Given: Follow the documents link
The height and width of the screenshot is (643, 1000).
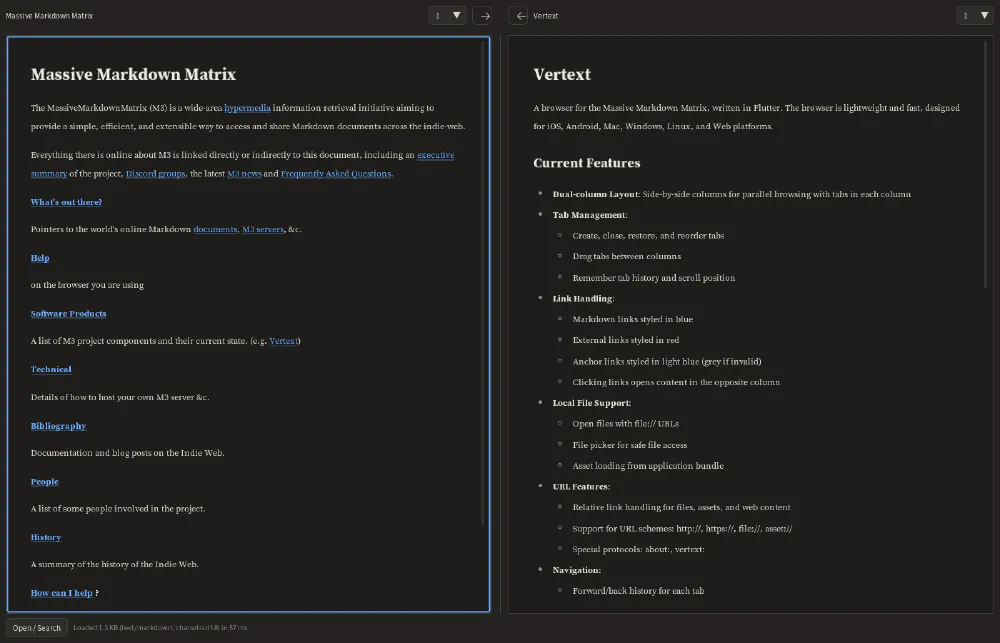Looking at the screenshot, I should (x=215, y=229).
